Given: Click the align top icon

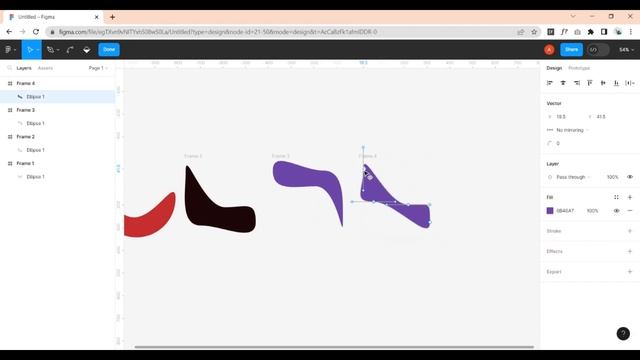Looking at the screenshot, I should [590, 83].
